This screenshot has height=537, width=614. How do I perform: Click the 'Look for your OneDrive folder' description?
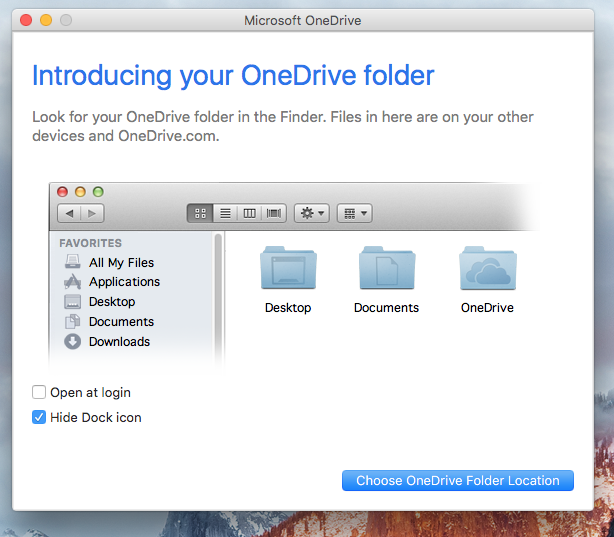283,126
